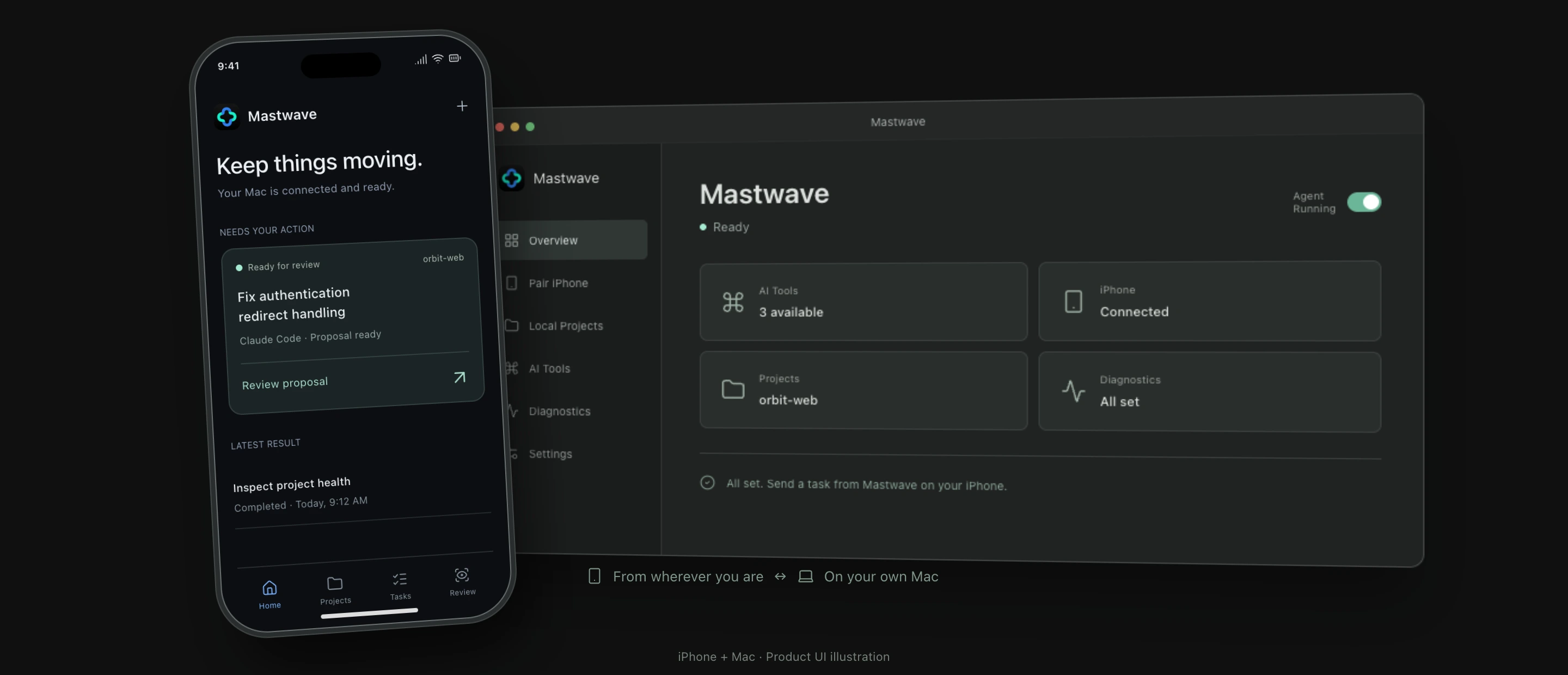Click the iPhone device icon in Connected card
Screen dimensions: 1568x675
pyautogui.click(x=1073, y=301)
